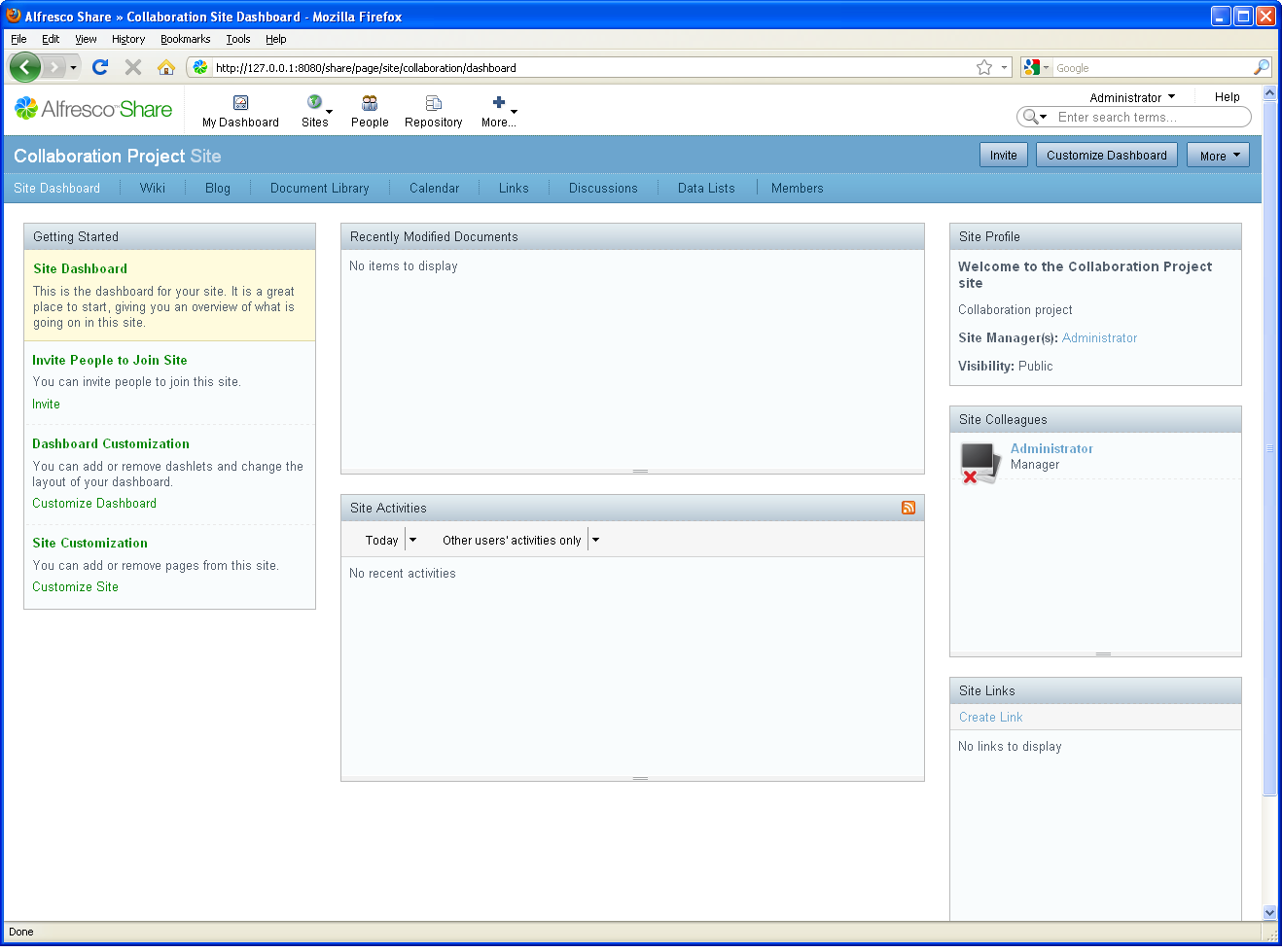The height and width of the screenshot is (952, 1282).
Task: Click Create Link in Site Links
Action: 990,718
